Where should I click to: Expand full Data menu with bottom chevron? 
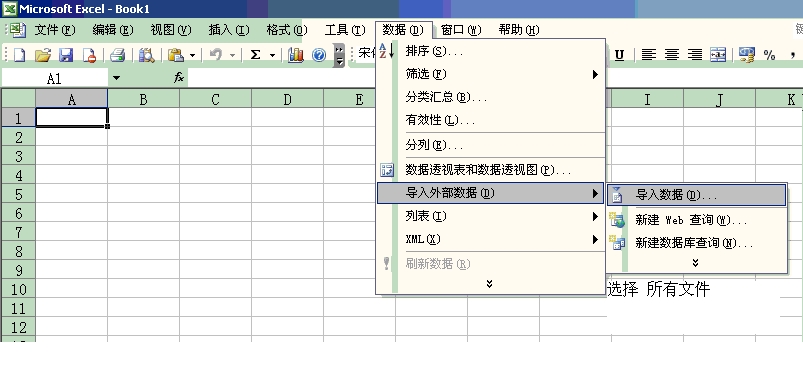(489, 283)
